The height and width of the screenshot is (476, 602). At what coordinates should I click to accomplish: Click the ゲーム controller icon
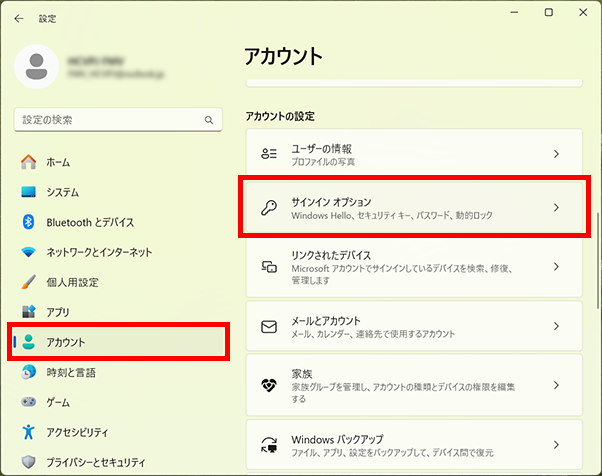click(x=29, y=402)
